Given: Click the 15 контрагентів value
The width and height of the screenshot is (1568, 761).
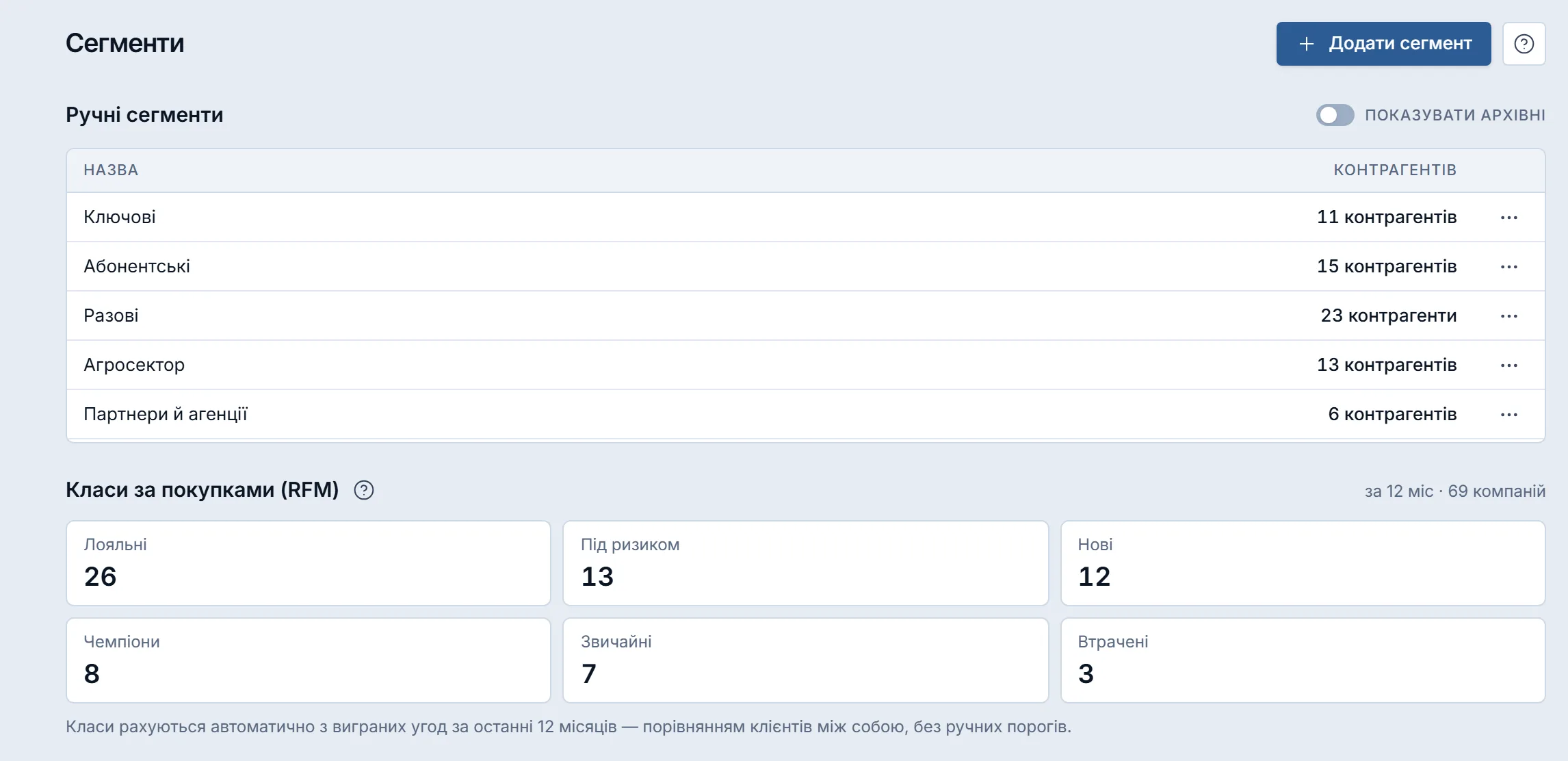Looking at the screenshot, I should click(x=1387, y=267).
